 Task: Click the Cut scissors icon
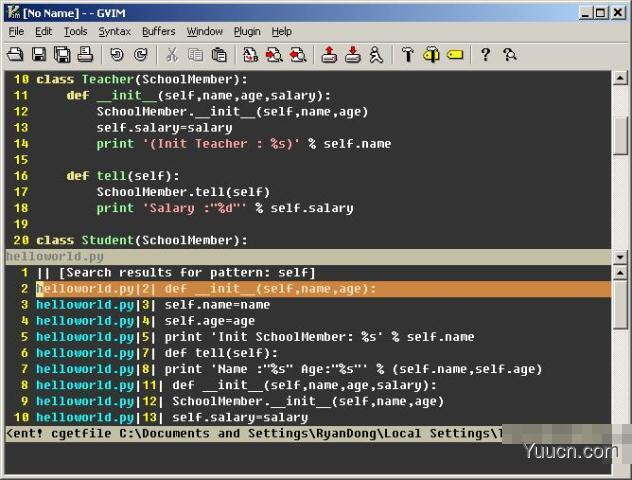pyautogui.click(x=172, y=54)
